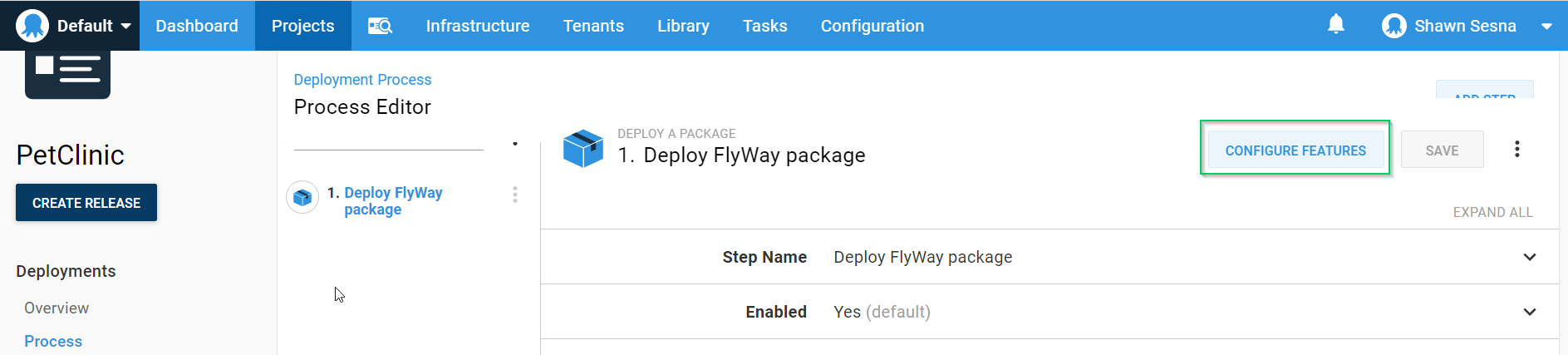Open the kebab menu for Deploy FlyWay step
The image size is (1568, 355).
coord(515,195)
